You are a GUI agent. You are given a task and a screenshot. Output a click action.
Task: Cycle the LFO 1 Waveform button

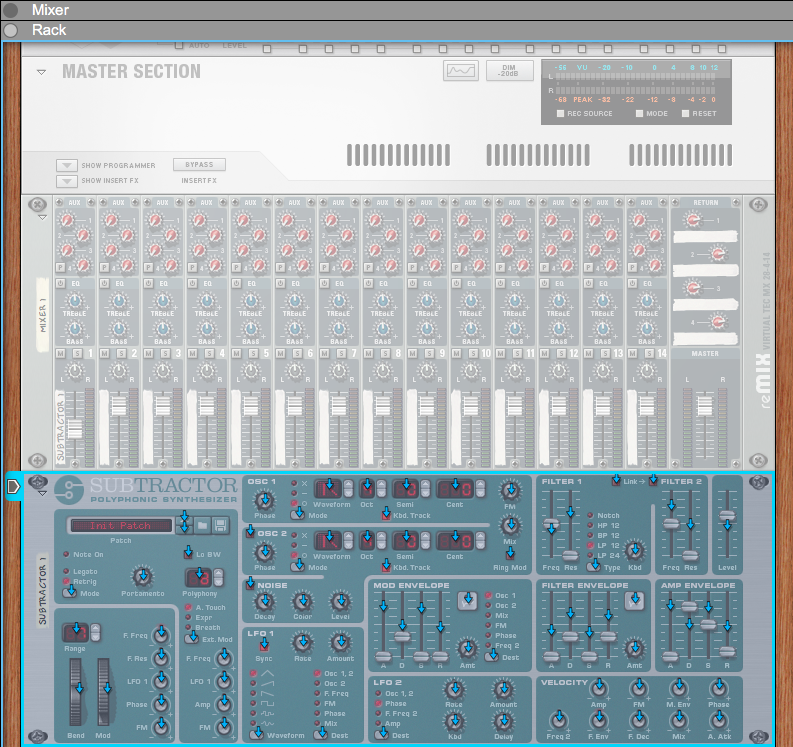pos(256,734)
